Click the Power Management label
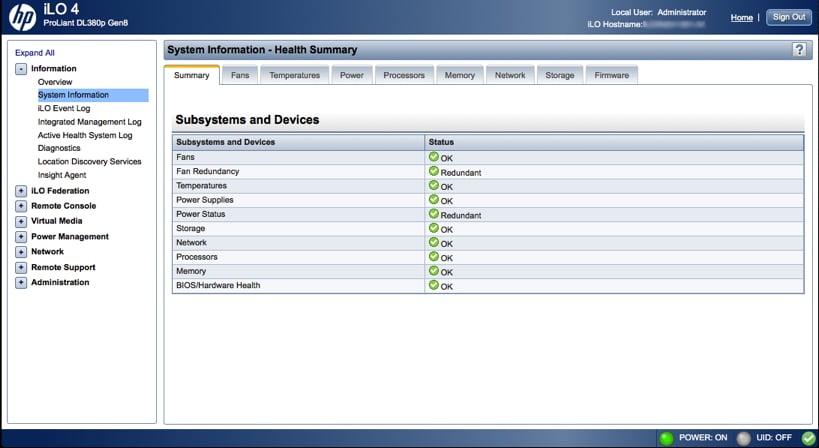 pos(70,237)
